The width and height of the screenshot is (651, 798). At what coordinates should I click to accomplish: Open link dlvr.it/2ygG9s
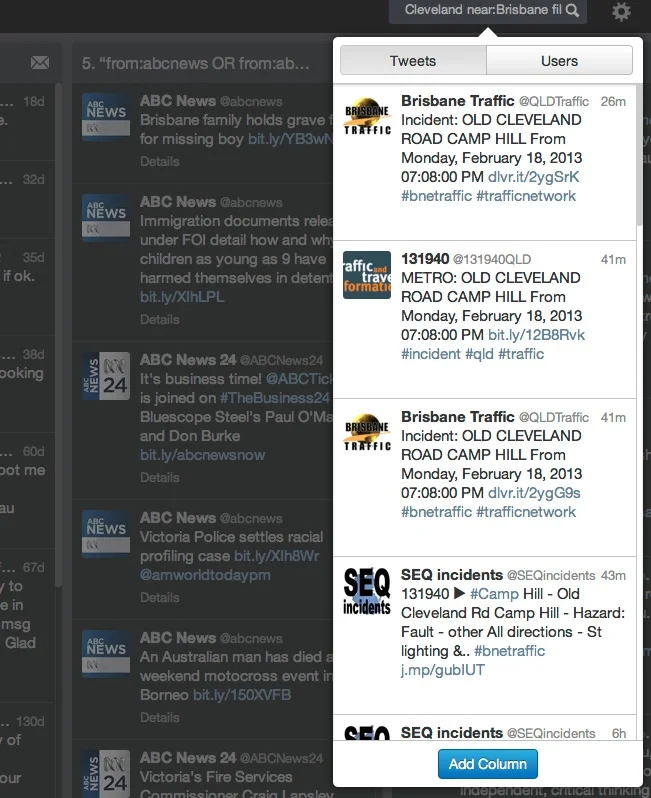pyautogui.click(x=534, y=493)
